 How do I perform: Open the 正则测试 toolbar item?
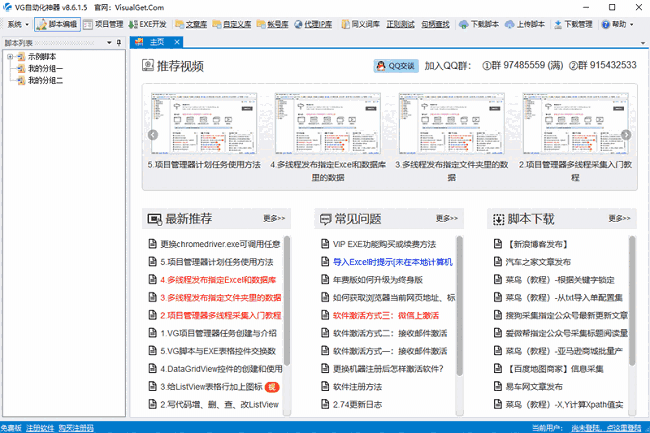click(x=401, y=22)
